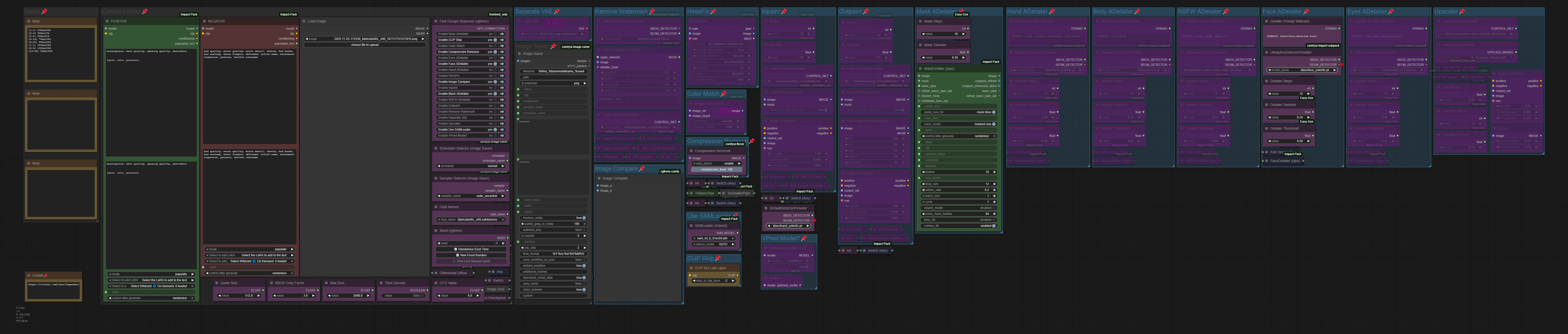Collapse the Fast Groups Bypasser node dot

436,21
